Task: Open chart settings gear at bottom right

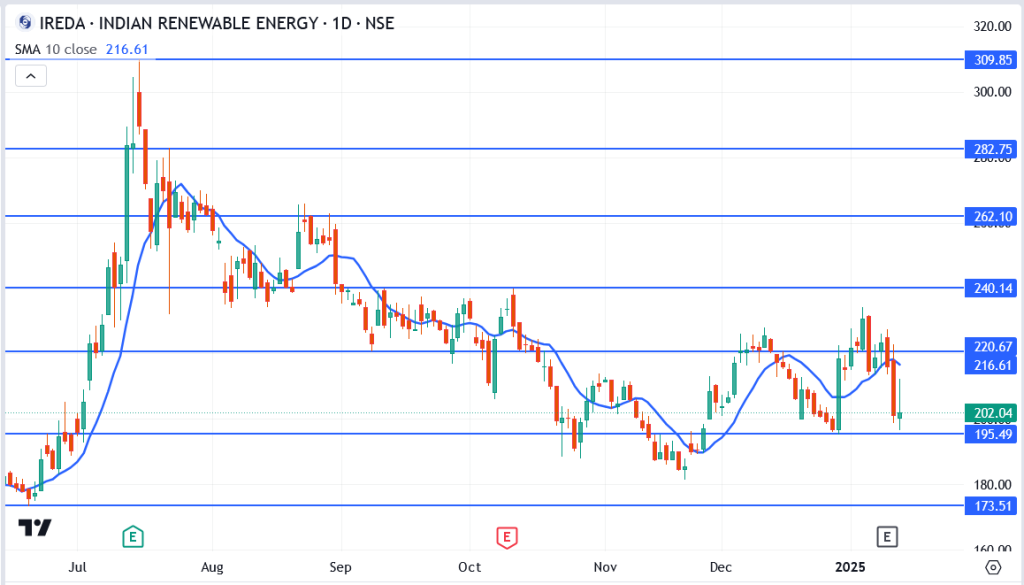Action: [x=992, y=567]
